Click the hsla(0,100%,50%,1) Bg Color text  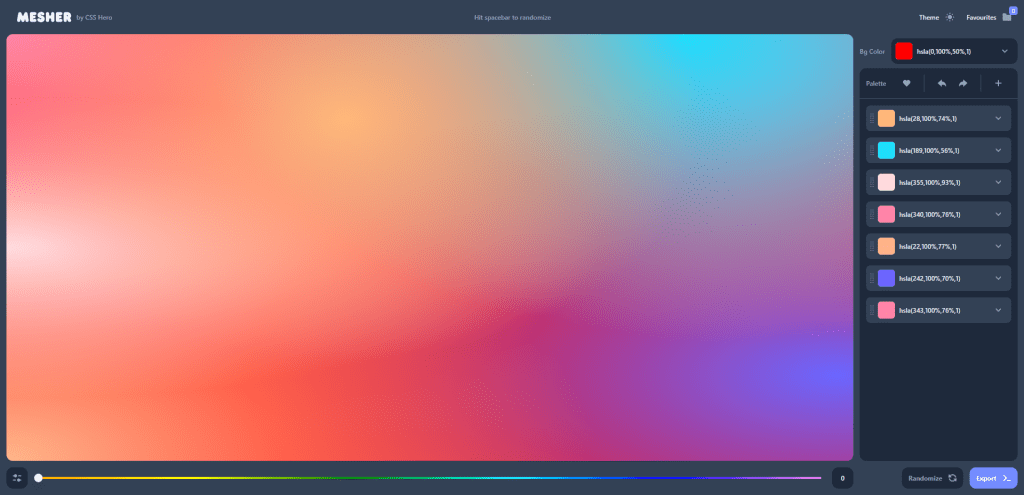pyautogui.click(x=944, y=51)
